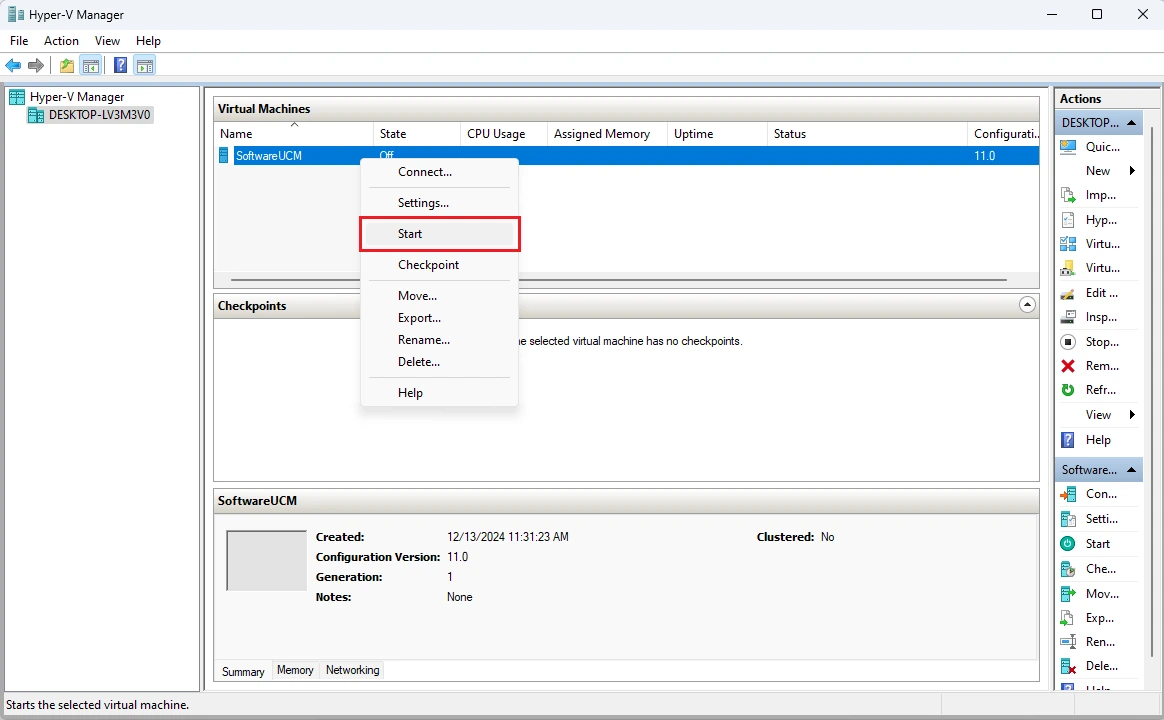This screenshot has width=1164, height=720.
Task: Choose Start from the context menu
Action: (439, 234)
